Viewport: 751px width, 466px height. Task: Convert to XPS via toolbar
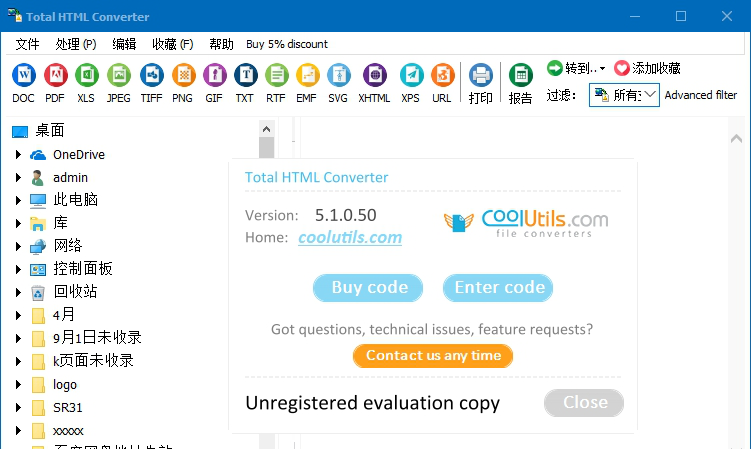pyautogui.click(x=411, y=75)
